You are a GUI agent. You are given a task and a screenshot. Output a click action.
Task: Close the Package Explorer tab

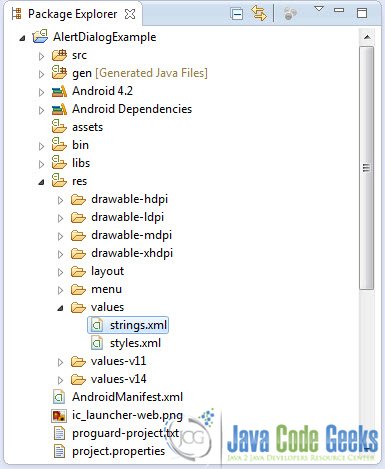[130, 14]
